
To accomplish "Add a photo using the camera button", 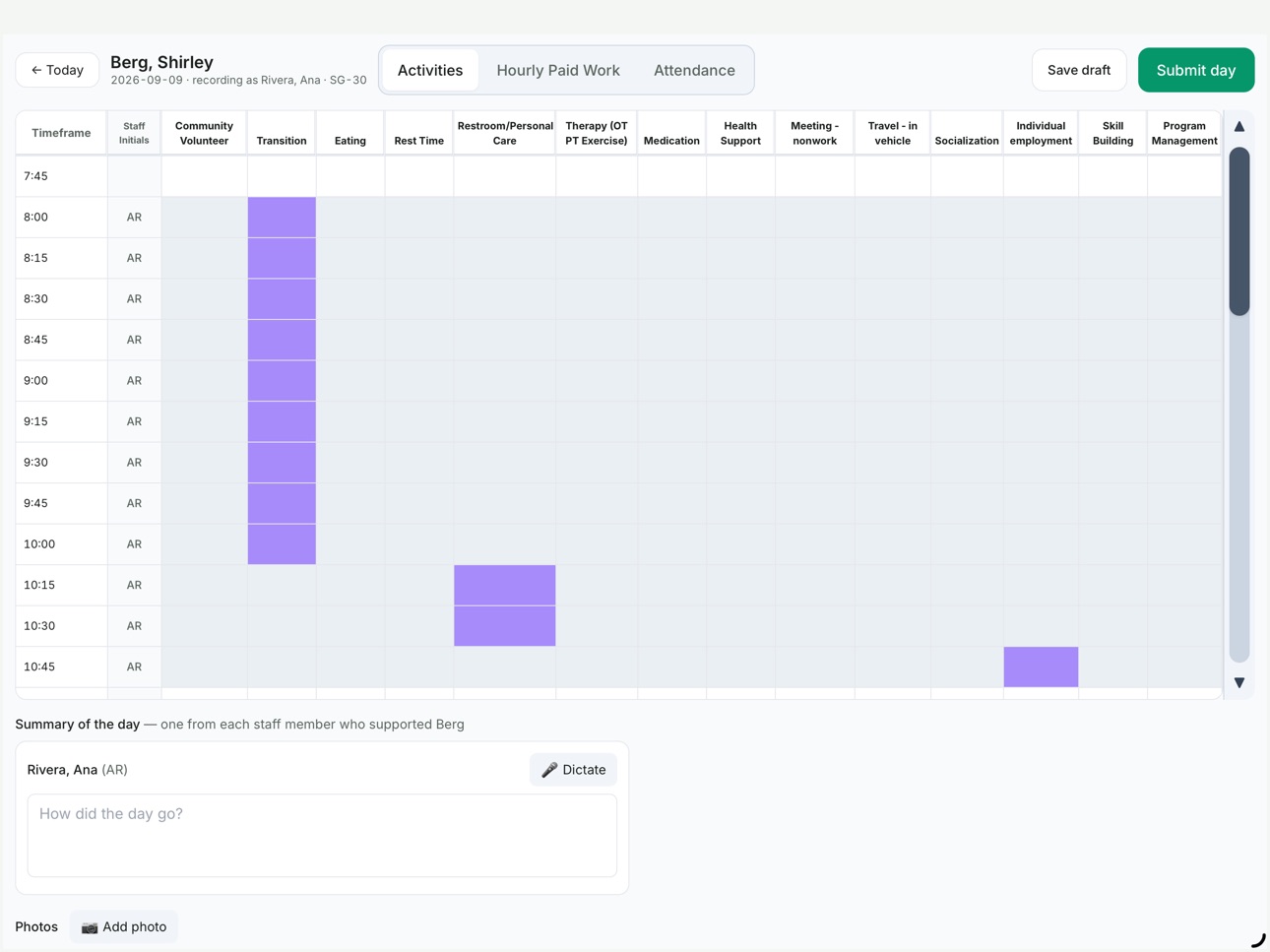I will click(x=124, y=926).
